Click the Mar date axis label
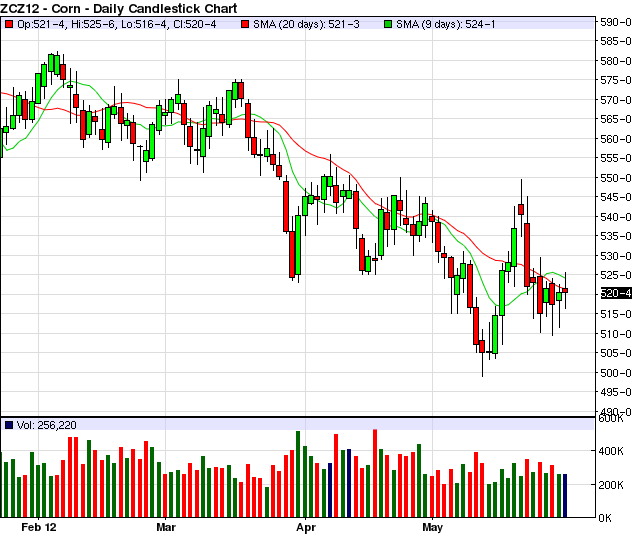Viewport: 640px width, 536px height. [x=166, y=527]
